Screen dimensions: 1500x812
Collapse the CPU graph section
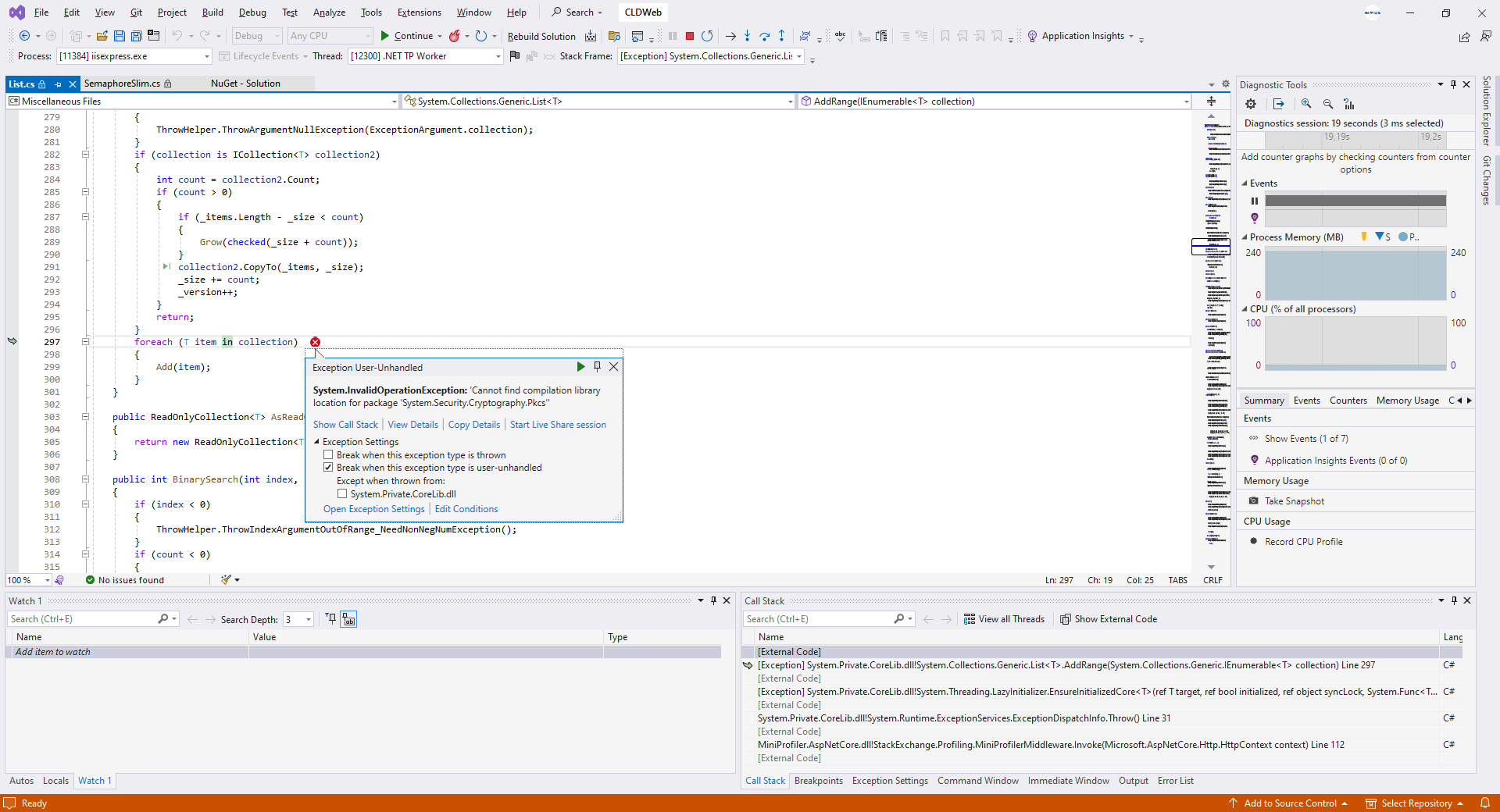(x=1245, y=309)
